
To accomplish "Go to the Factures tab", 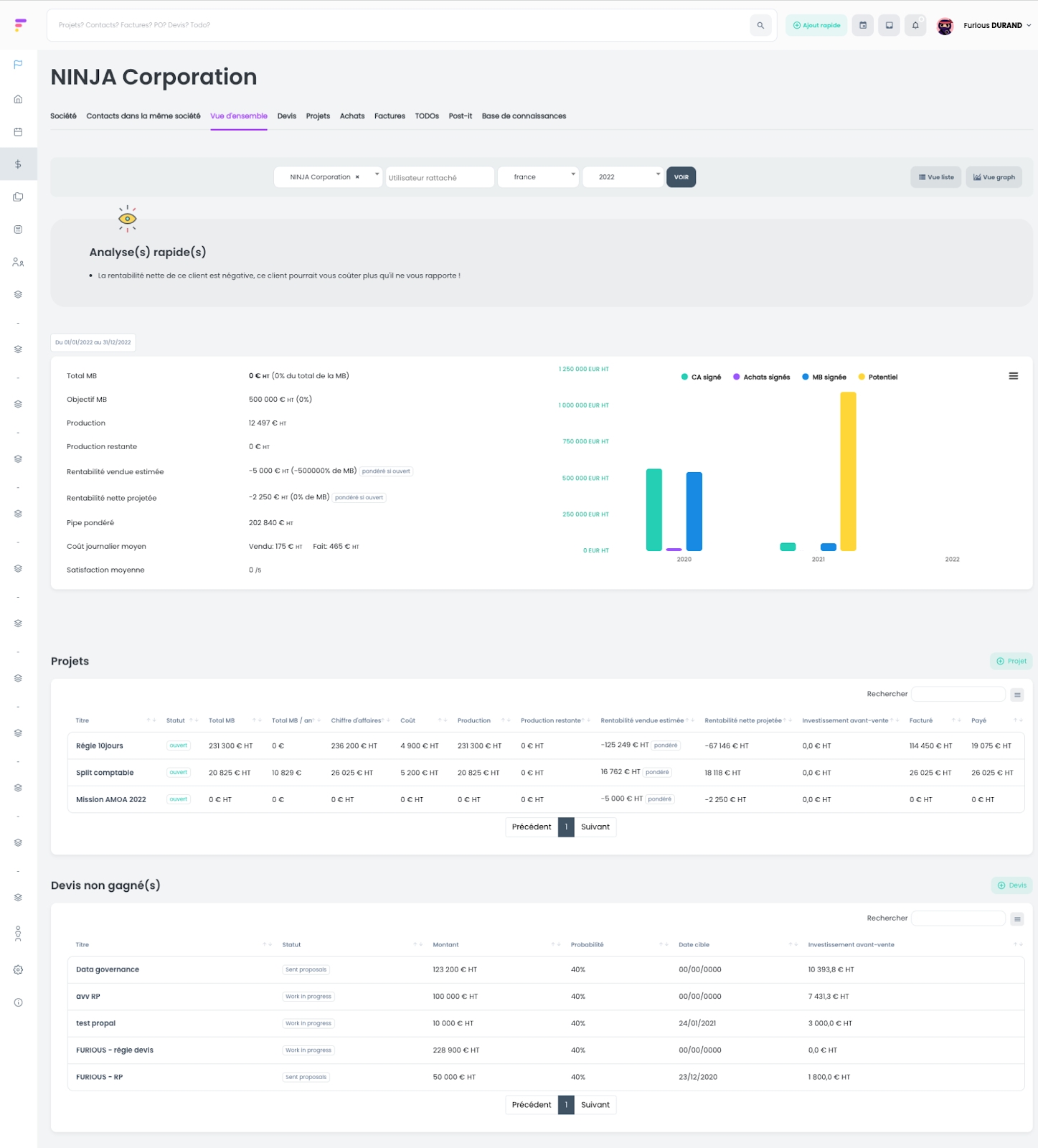I will coord(390,116).
